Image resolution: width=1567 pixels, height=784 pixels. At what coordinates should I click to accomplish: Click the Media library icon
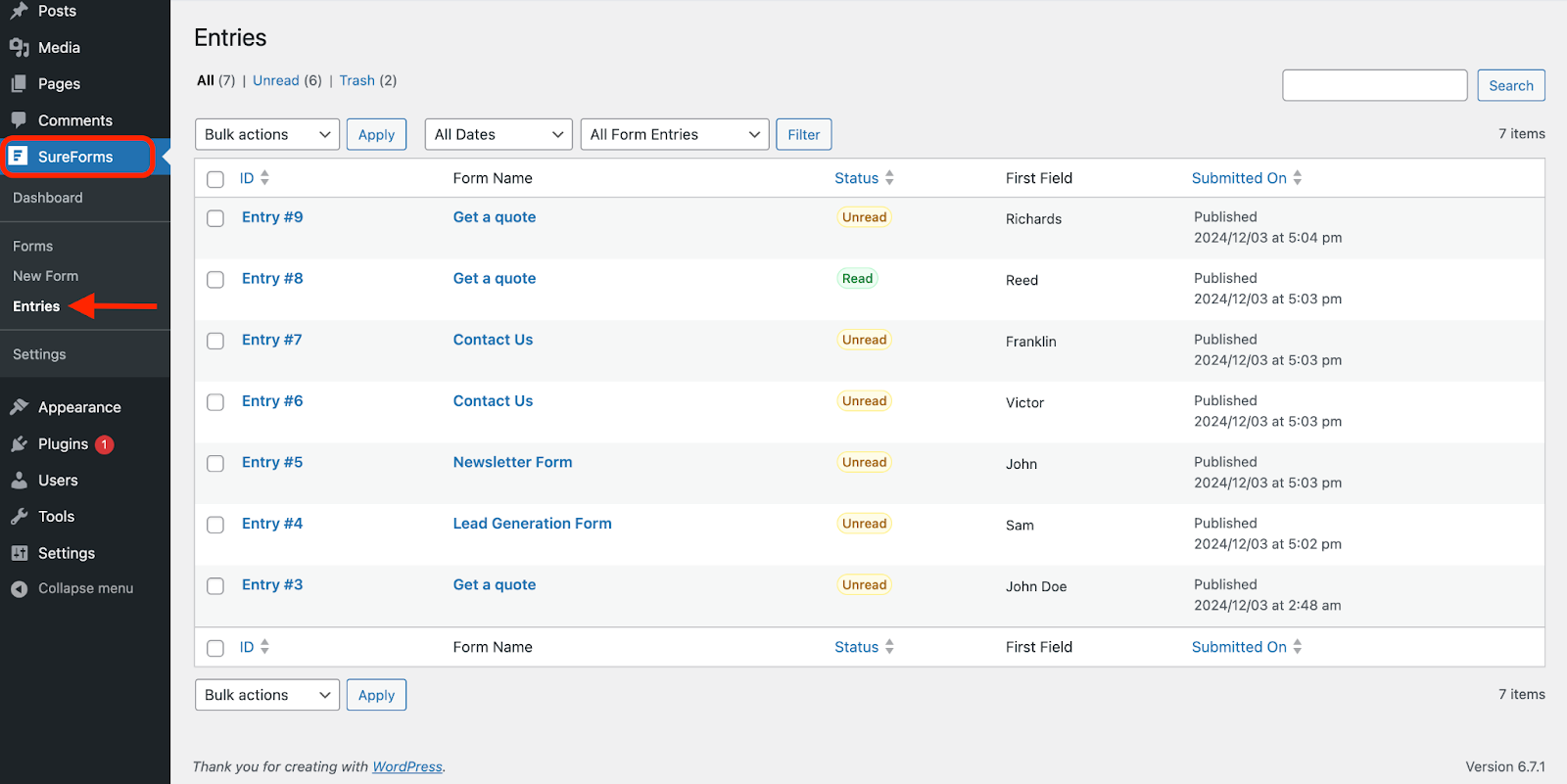point(19,47)
